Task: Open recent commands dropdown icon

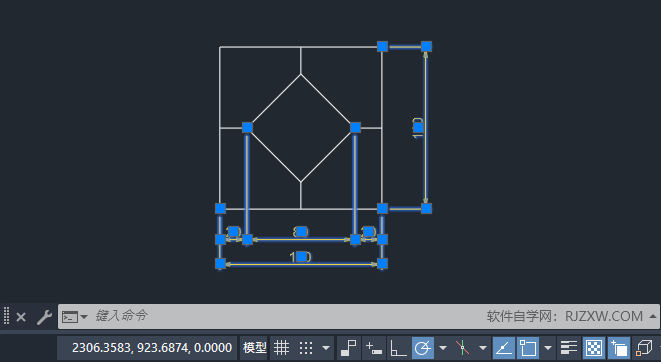Action: [x=74, y=316]
